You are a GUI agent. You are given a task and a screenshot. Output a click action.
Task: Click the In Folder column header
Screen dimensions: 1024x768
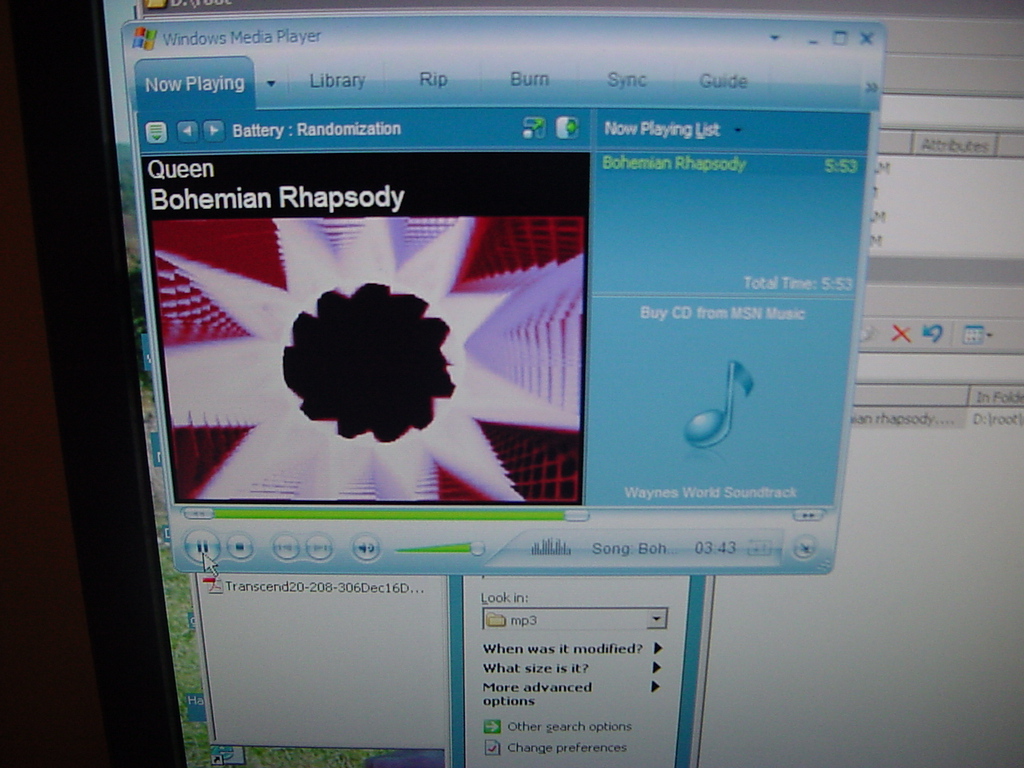(x=996, y=396)
